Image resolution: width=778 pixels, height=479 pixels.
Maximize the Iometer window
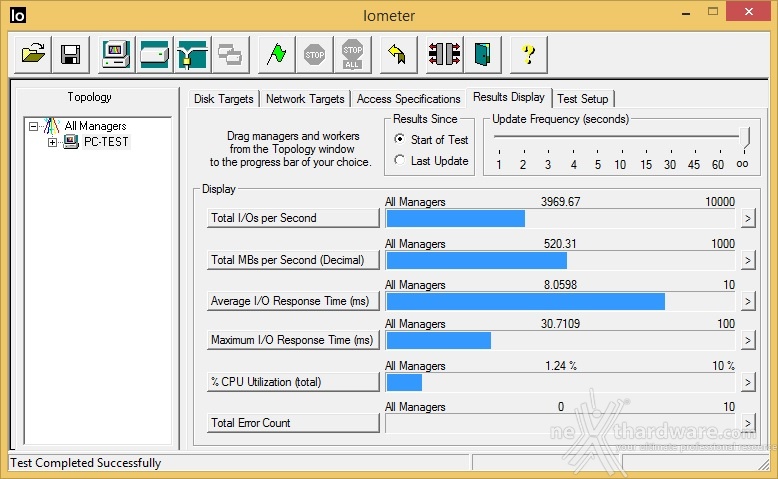713,11
